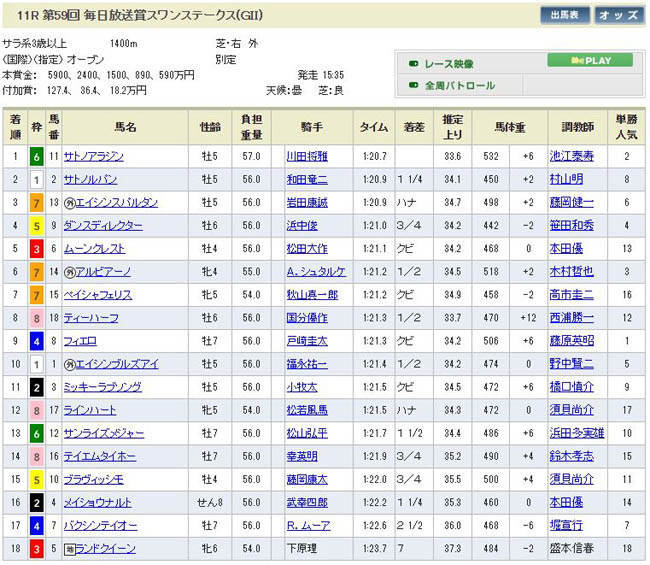Click the green icon beside 全周パトロール
The height and width of the screenshot is (565, 650).
tap(414, 86)
